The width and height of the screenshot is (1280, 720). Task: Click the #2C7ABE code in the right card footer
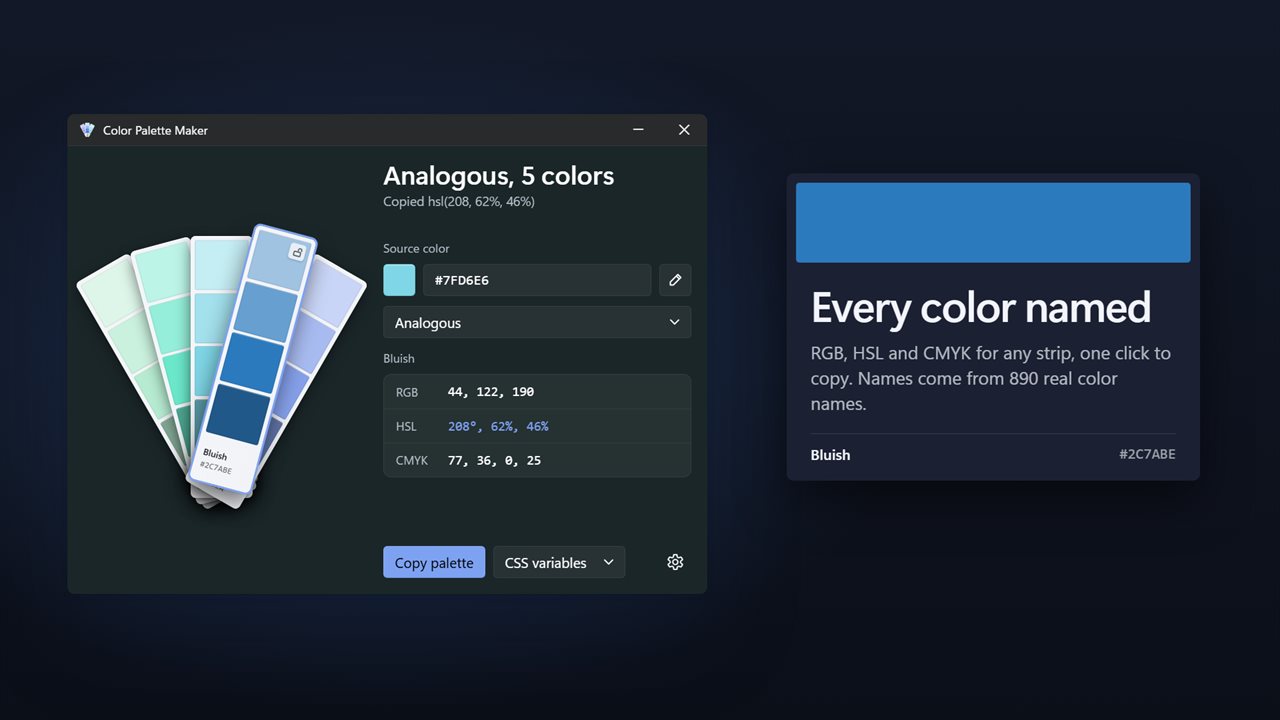click(1147, 455)
